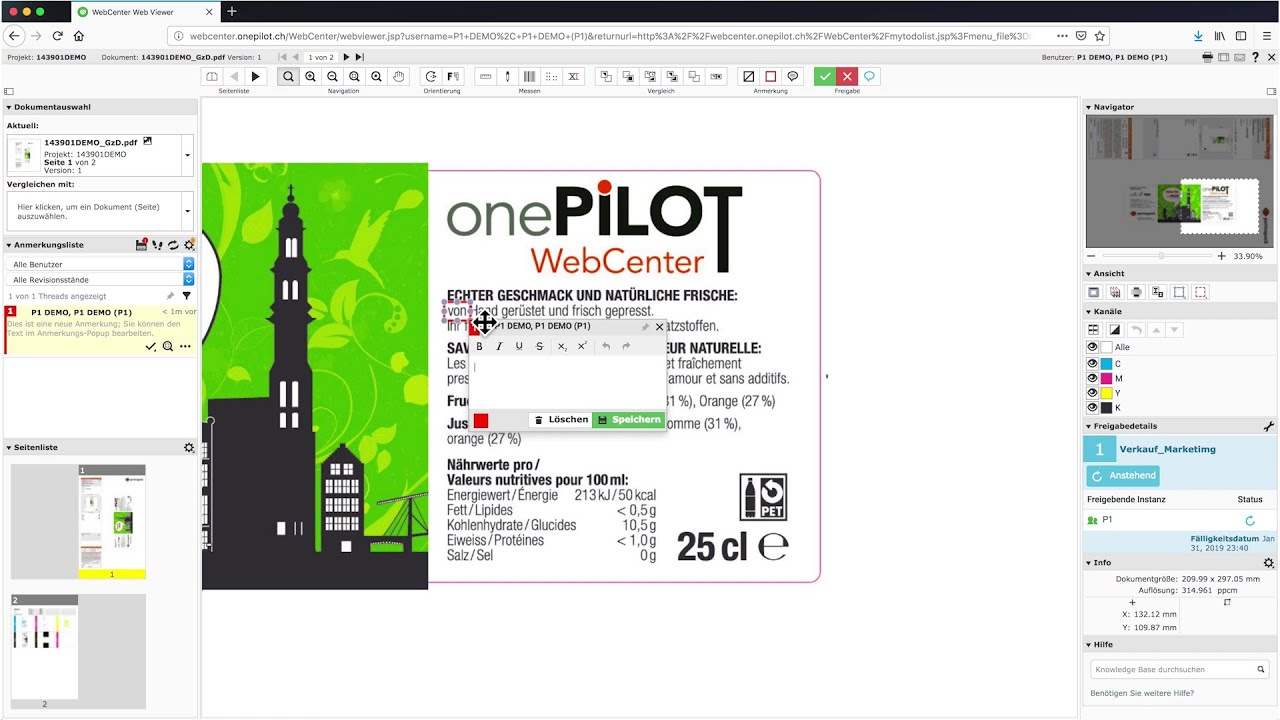Click the WebCenter Web Viewer browser tab

click(146, 11)
